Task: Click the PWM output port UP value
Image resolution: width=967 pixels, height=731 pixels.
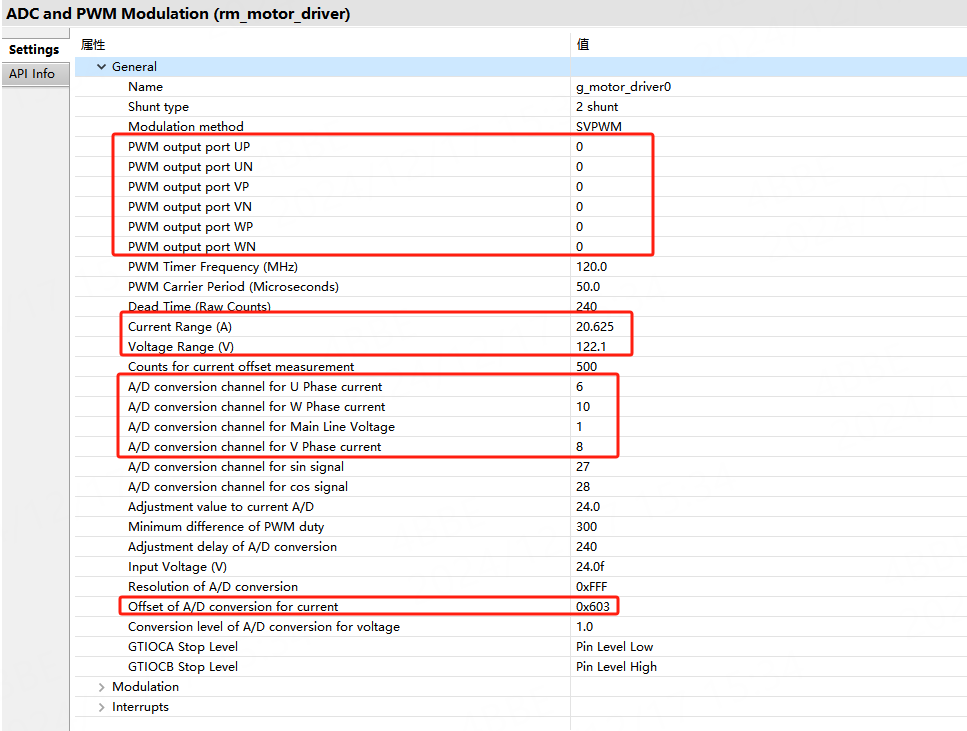Action: point(580,147)
